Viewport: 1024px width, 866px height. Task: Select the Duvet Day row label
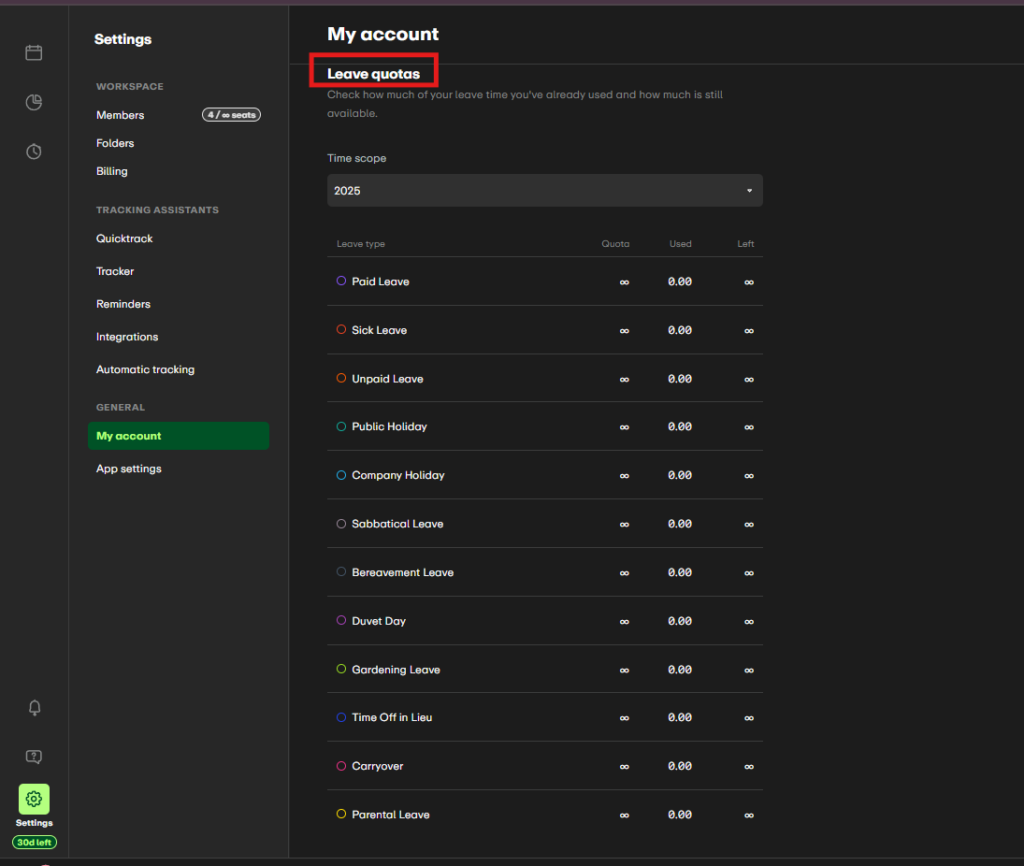point(379,621)
